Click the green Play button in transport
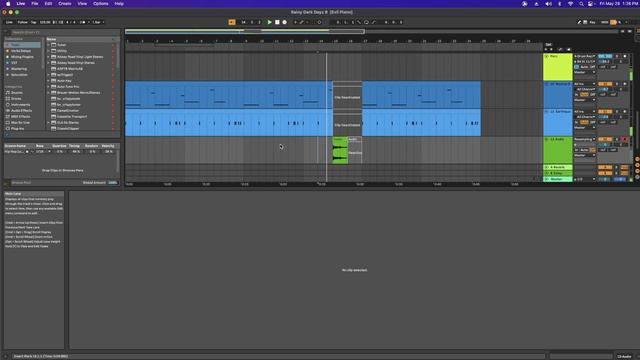The width and height of the screenshot is (640, 360). pos(269,22)
